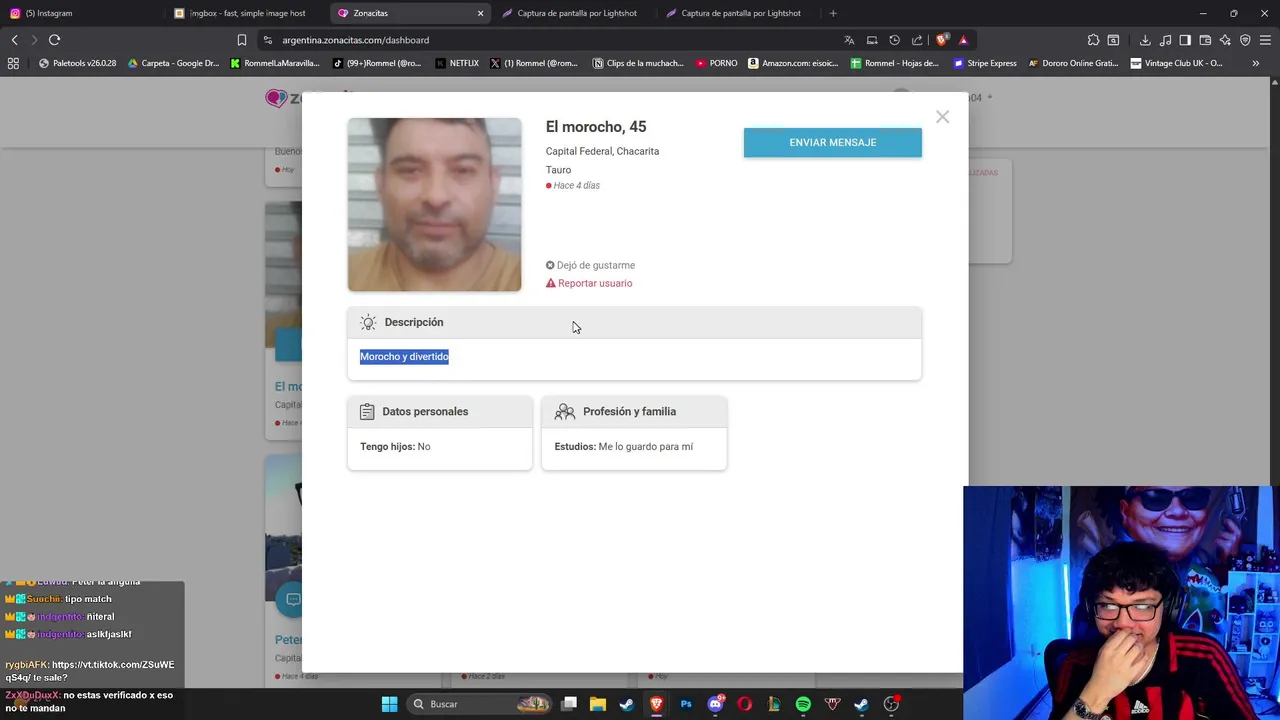Open the Carpeta - Google Drive bookmark
The image size is (1280, 720).
pos(173,63)
